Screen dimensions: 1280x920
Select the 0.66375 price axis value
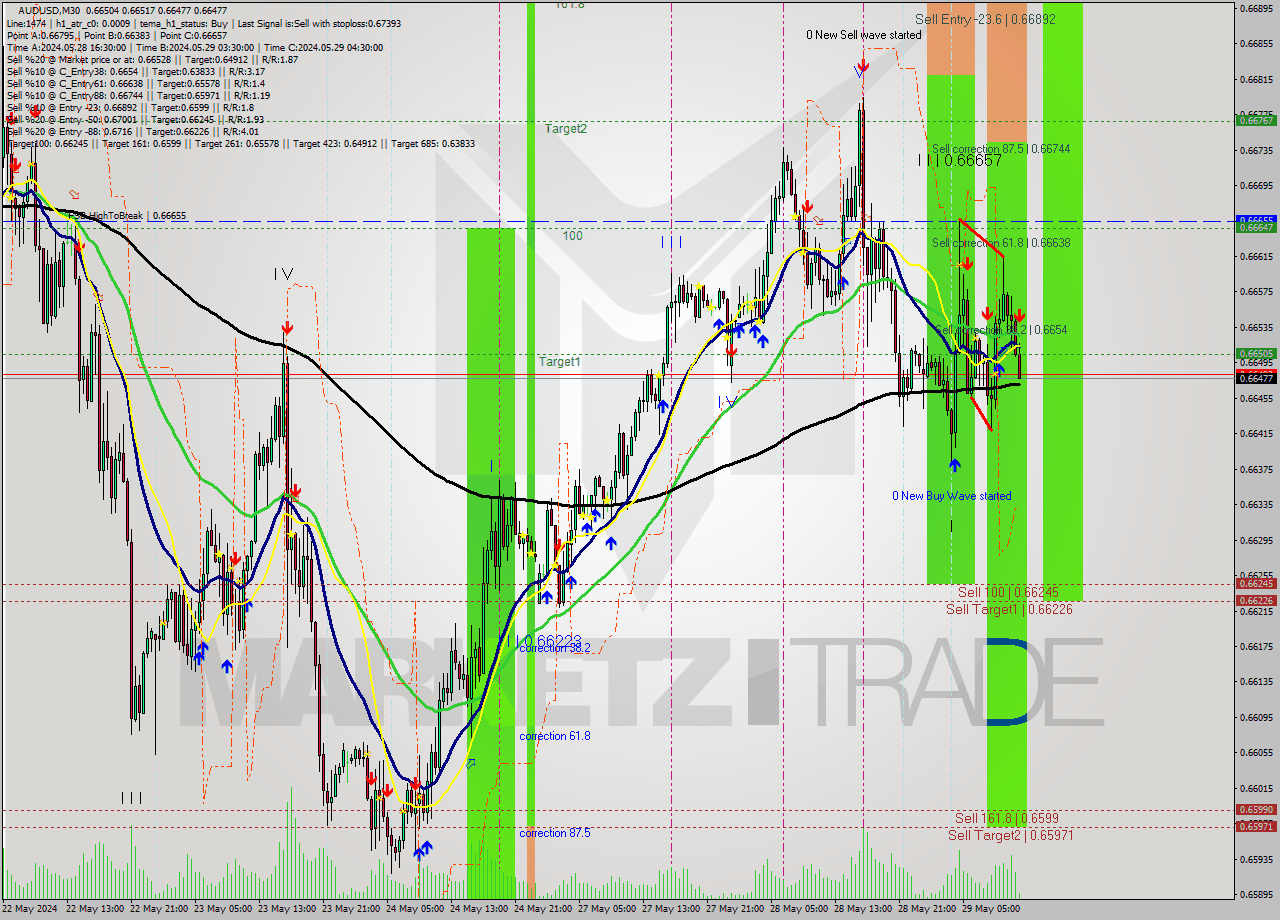[x=1256, y=469]
